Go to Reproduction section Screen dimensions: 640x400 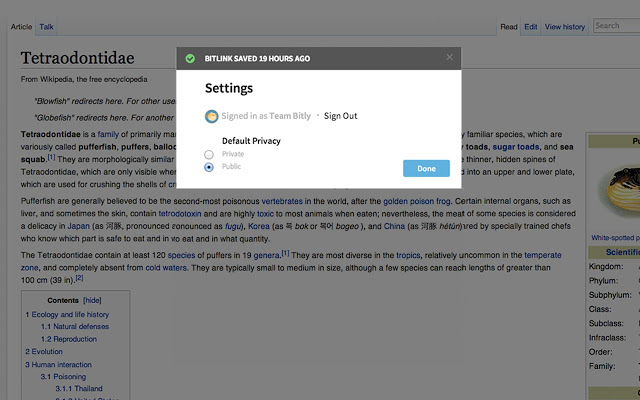click(x=69, y=339)
